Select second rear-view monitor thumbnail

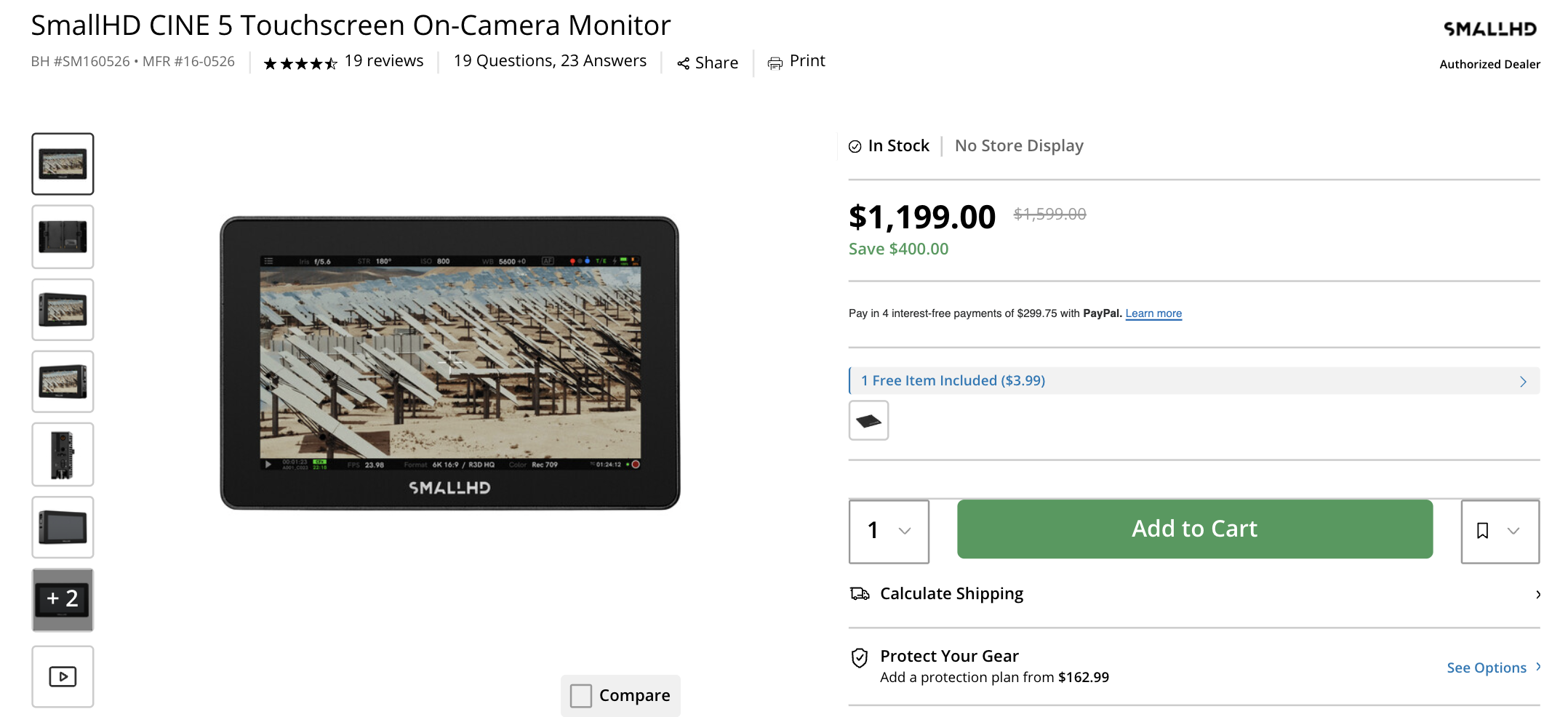[x=63, y=236]
